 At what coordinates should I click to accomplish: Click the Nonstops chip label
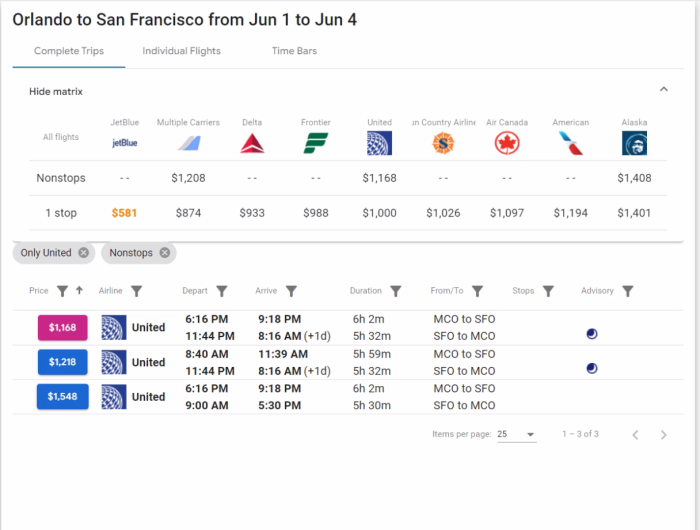(131, 253)
